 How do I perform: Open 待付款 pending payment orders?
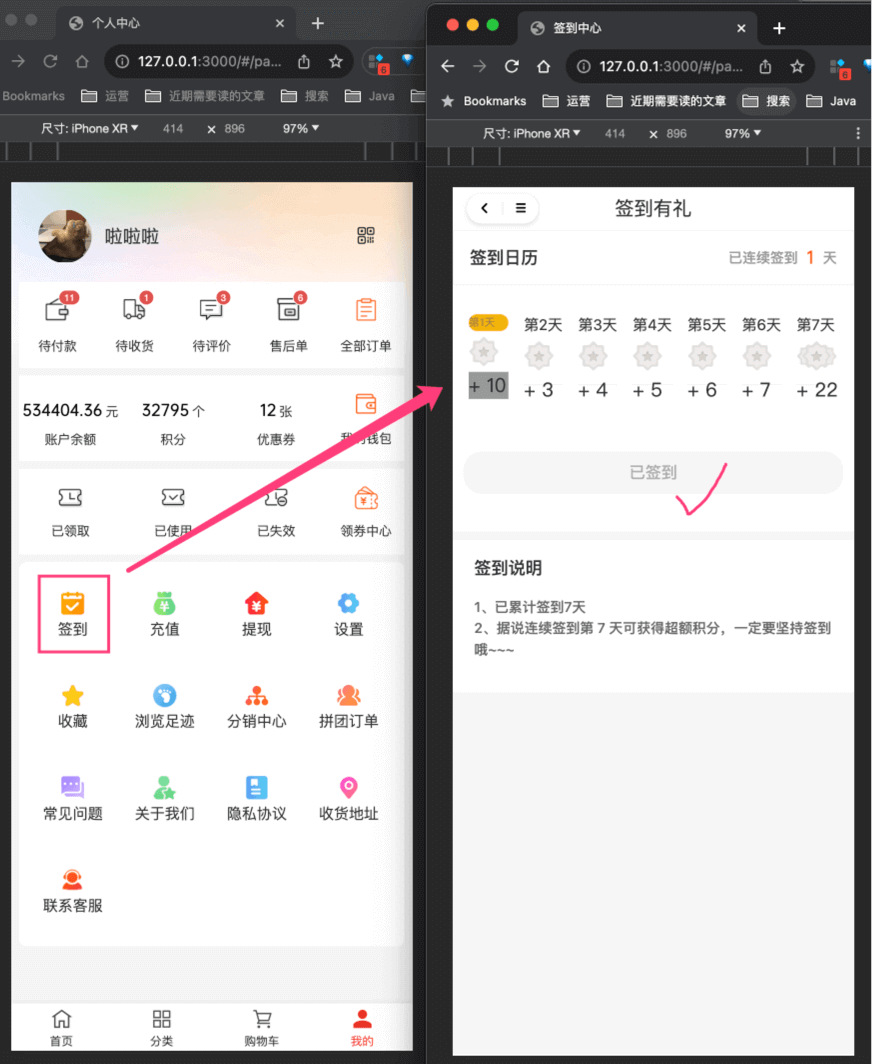[x=57, y=310]
